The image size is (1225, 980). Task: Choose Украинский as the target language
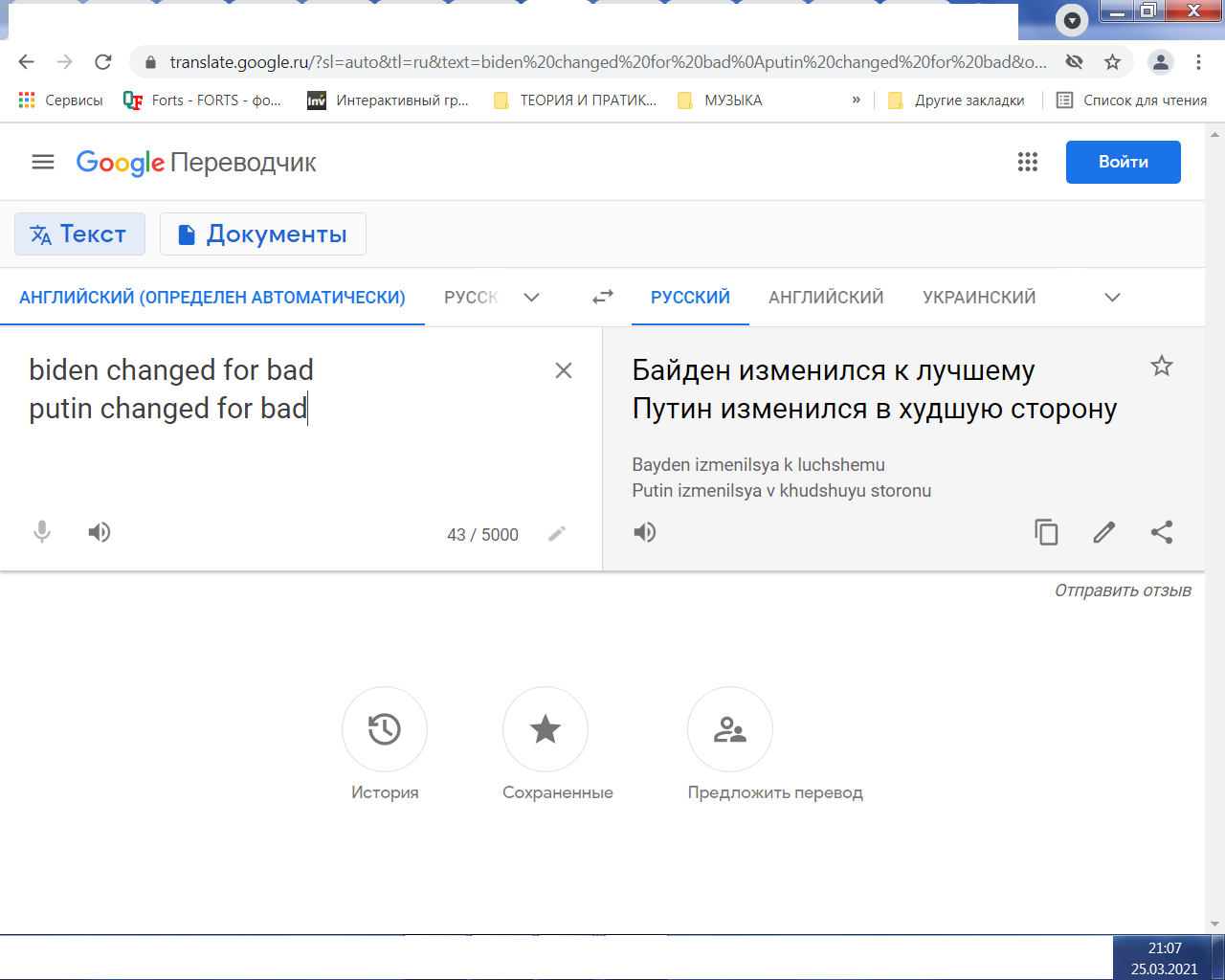pyautogui.click(x=979, y=298)
